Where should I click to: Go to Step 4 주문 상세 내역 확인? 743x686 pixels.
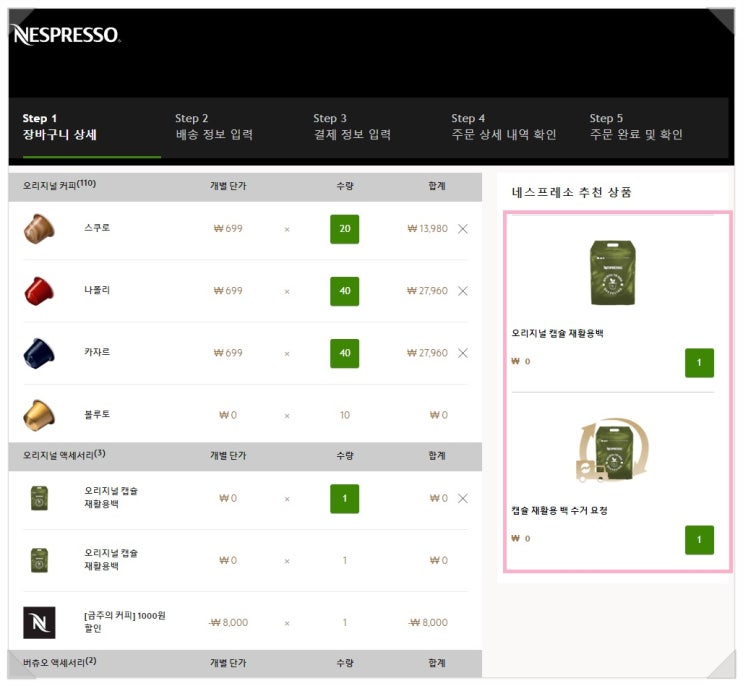(504, 127)
